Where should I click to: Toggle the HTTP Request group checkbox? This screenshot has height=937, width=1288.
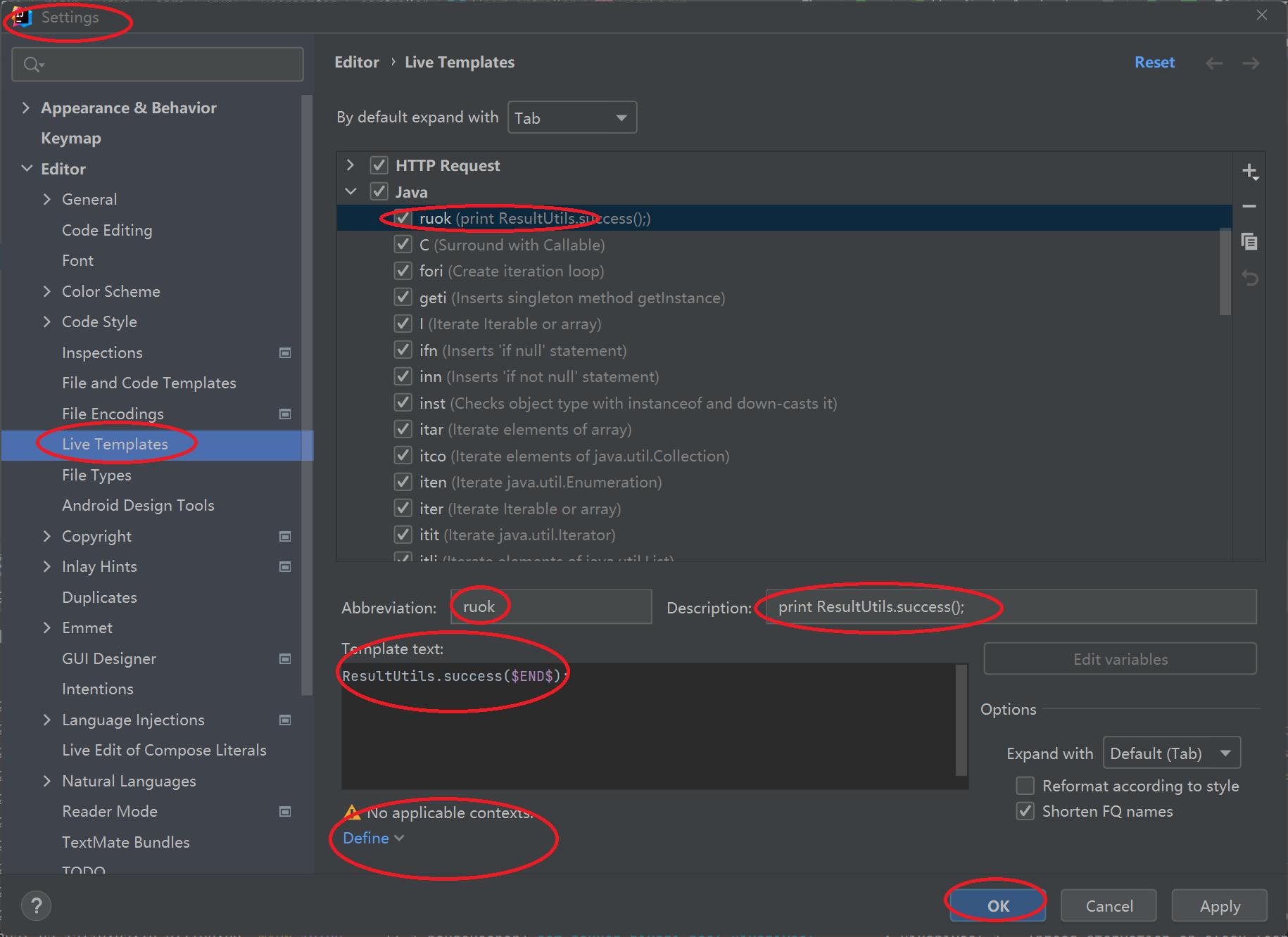click(379, 165)
